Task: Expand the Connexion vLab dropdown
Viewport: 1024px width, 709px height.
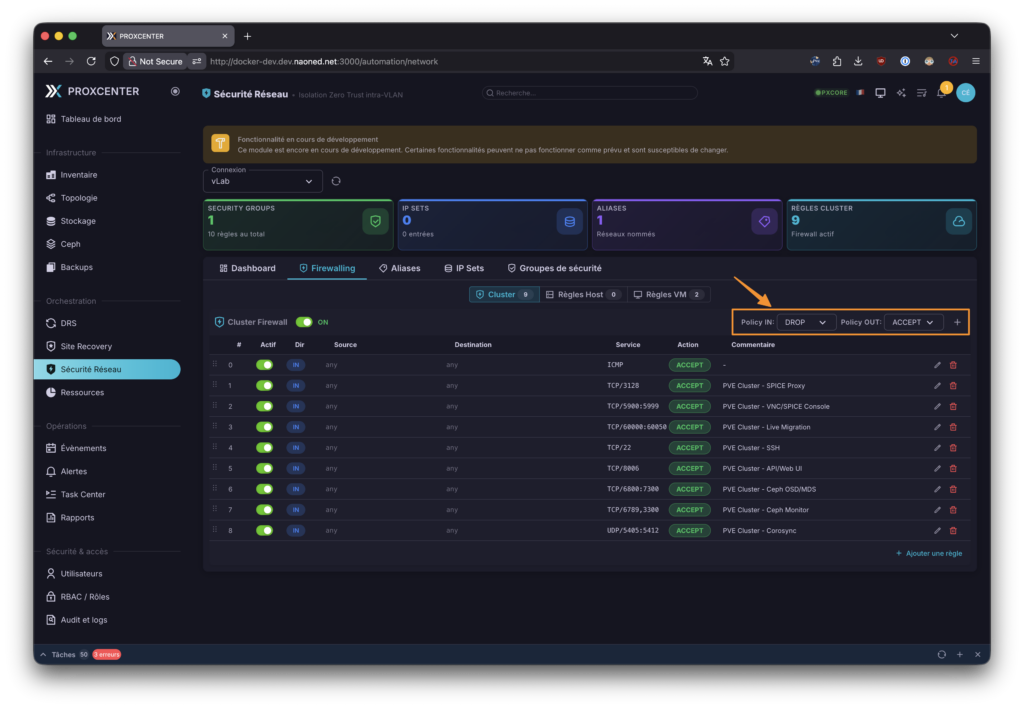Action: click(262, 181)
